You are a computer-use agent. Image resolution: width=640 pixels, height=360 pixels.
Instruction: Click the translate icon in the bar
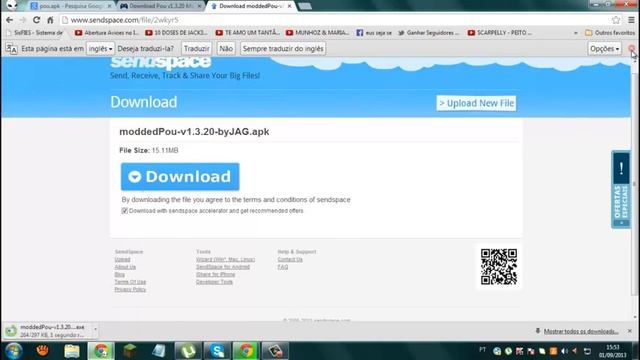[x=11, y=49]
